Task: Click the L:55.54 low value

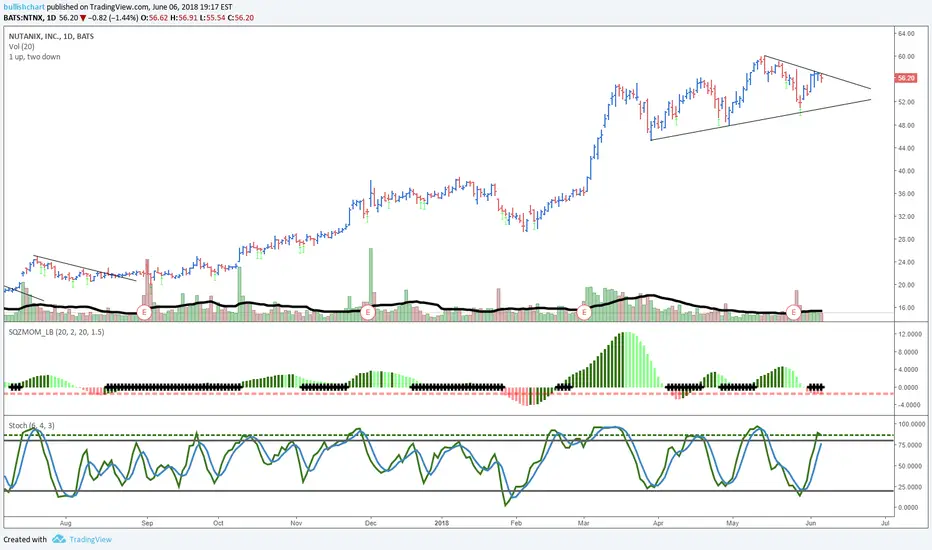Action: coord(212,18)
